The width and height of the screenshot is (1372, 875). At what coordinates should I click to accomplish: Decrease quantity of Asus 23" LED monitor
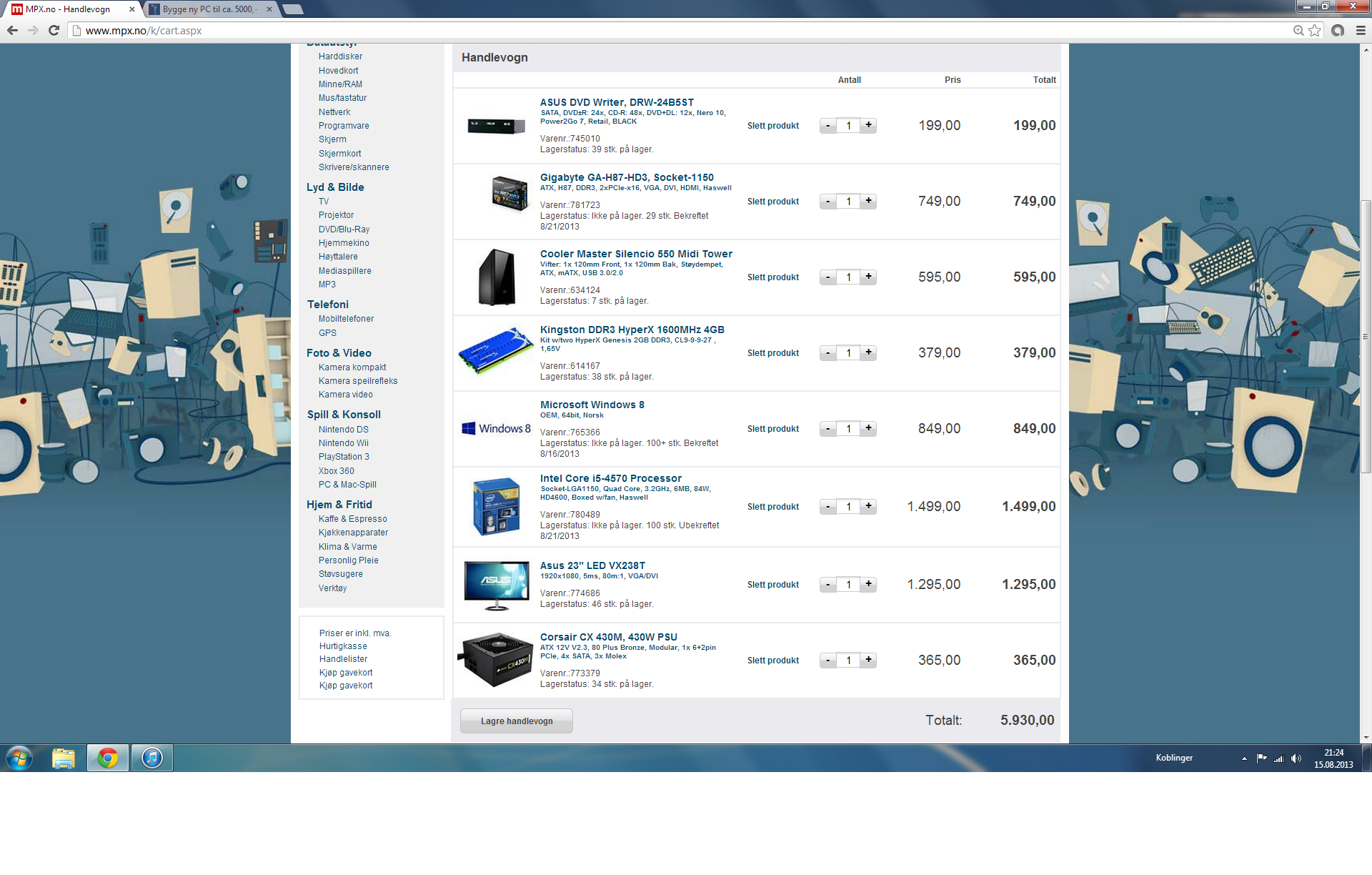tap(828, 585)
